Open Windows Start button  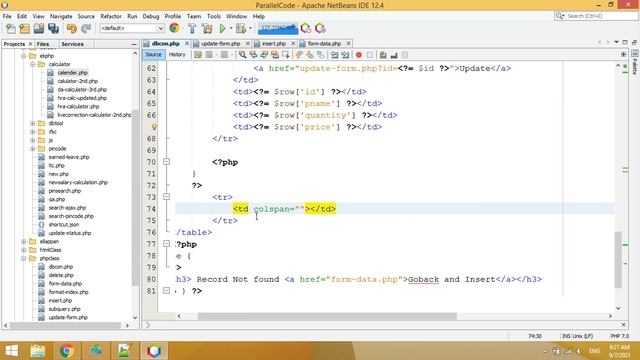11,351
